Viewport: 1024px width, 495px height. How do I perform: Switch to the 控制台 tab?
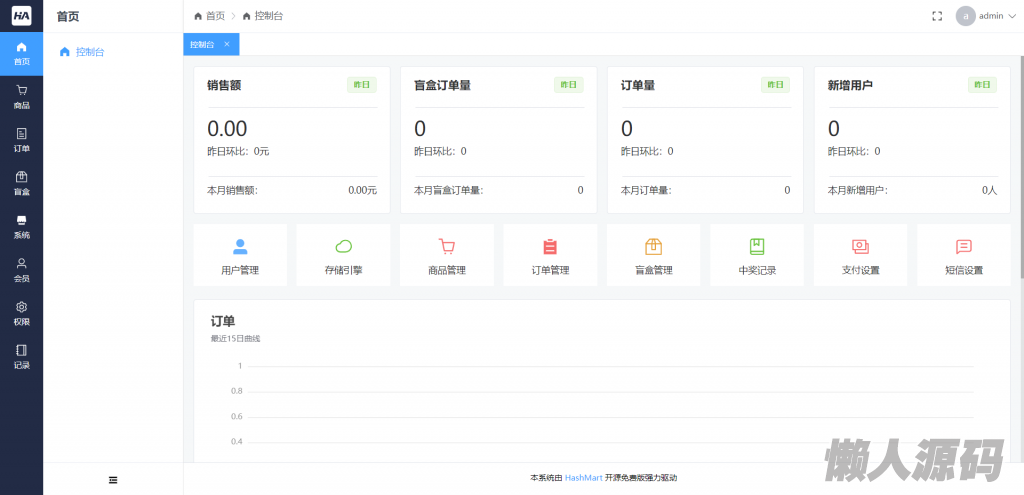(202, 44)
